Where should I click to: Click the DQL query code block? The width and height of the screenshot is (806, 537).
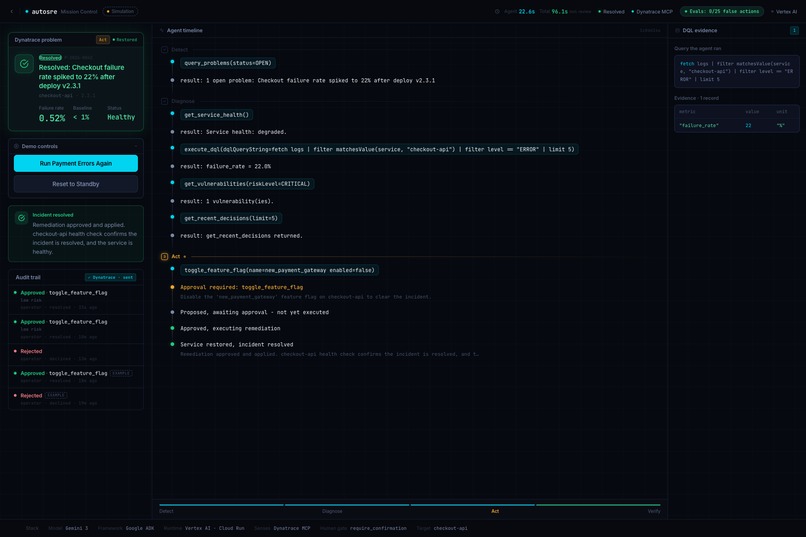(x=737, y=71)
